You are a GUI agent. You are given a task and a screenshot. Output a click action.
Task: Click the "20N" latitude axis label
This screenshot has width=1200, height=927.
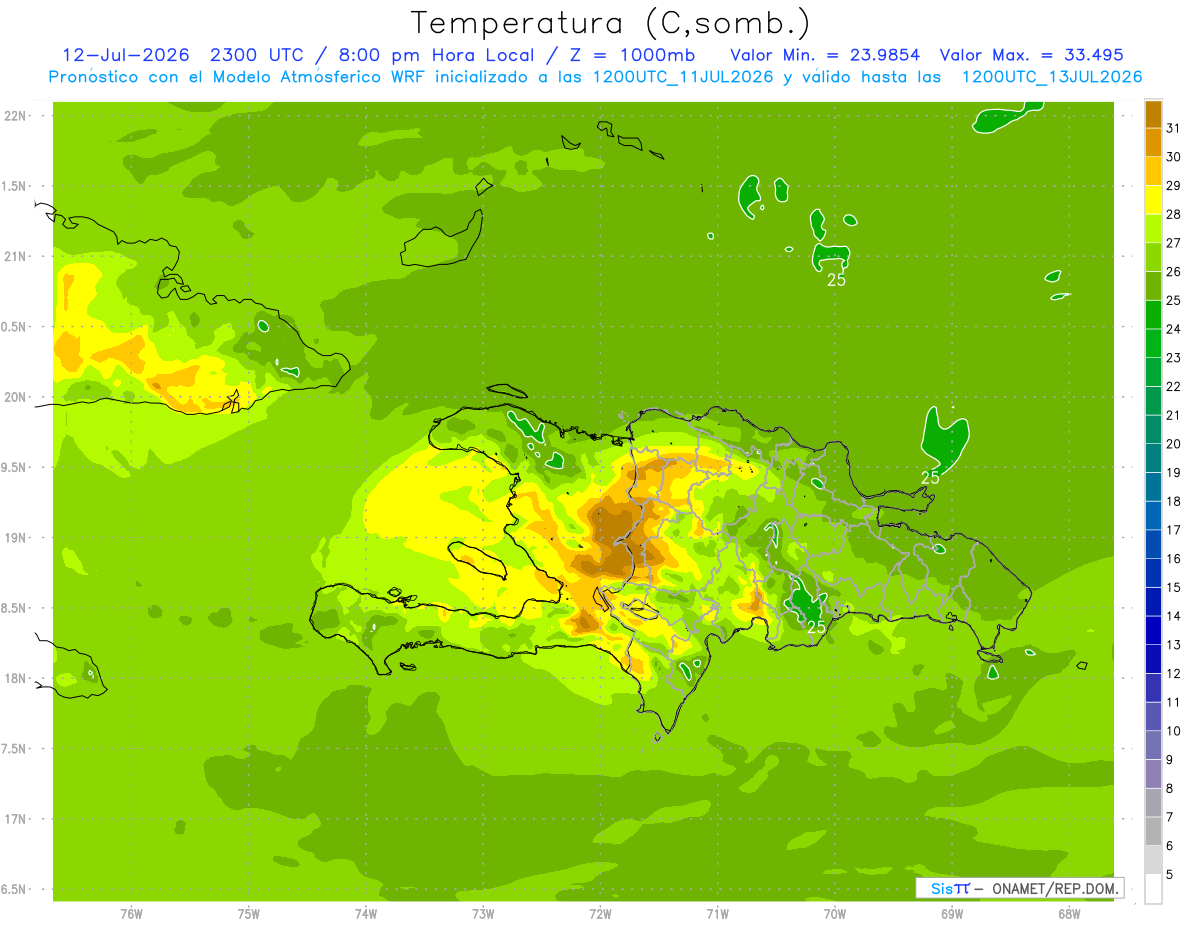coord(15,397)
